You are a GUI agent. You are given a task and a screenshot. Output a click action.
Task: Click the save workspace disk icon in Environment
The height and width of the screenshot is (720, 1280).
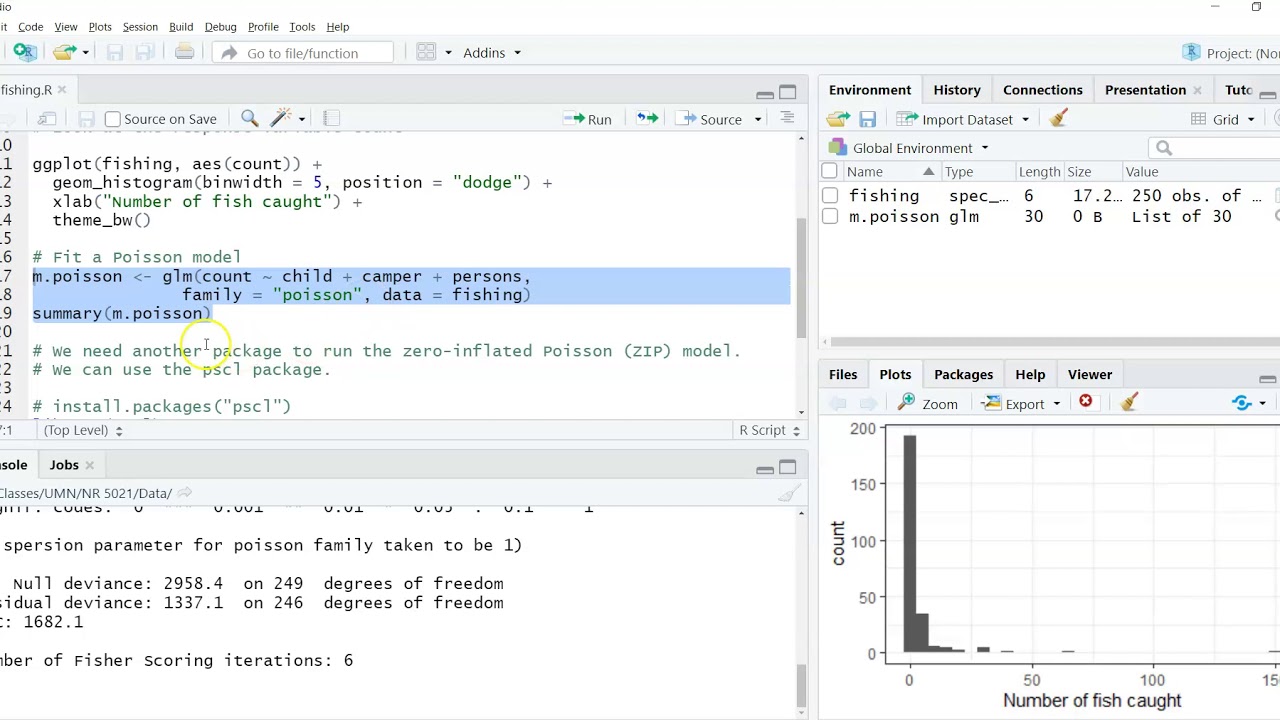[867, 119]
